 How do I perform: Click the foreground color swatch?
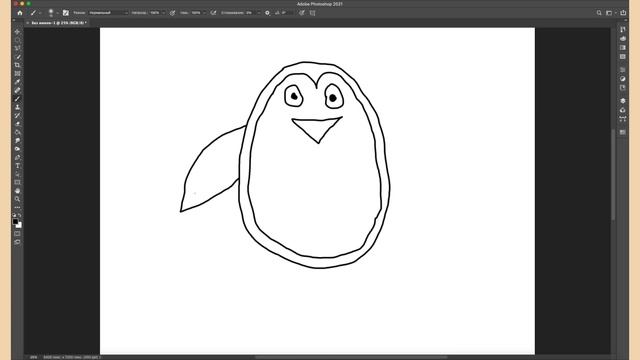coord(15,221)
